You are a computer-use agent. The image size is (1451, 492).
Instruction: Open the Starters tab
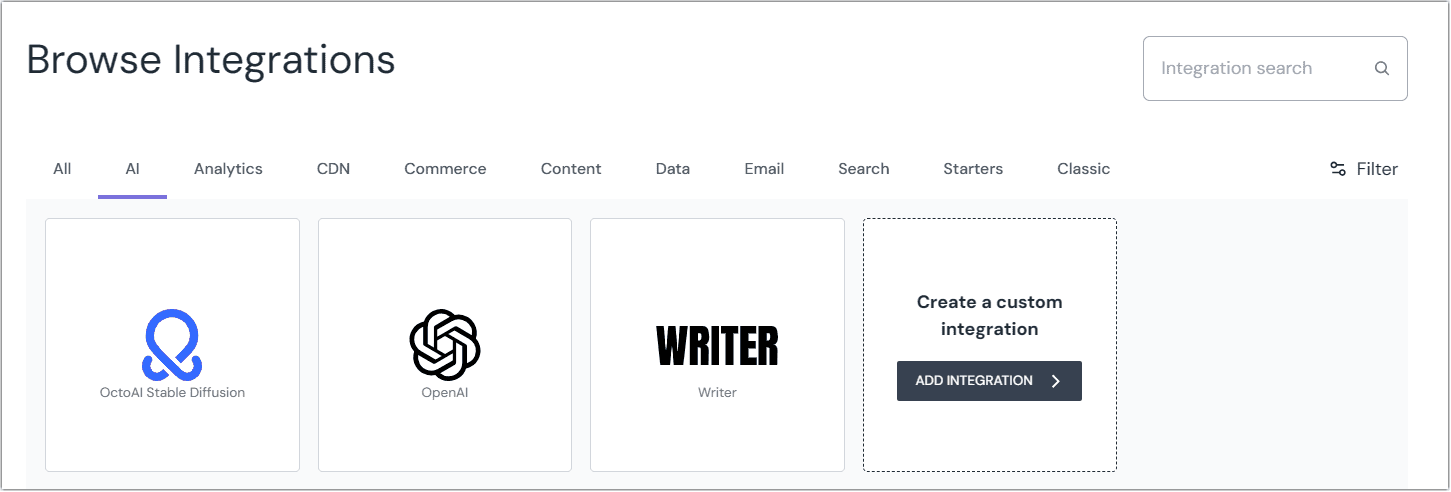pos(973,169)
